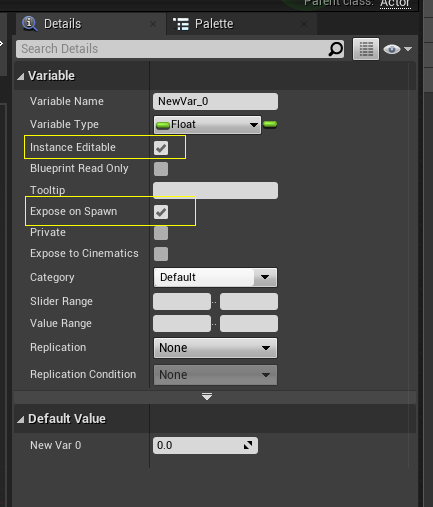Click the Details tab magnifier info icon

click(30, 24)
